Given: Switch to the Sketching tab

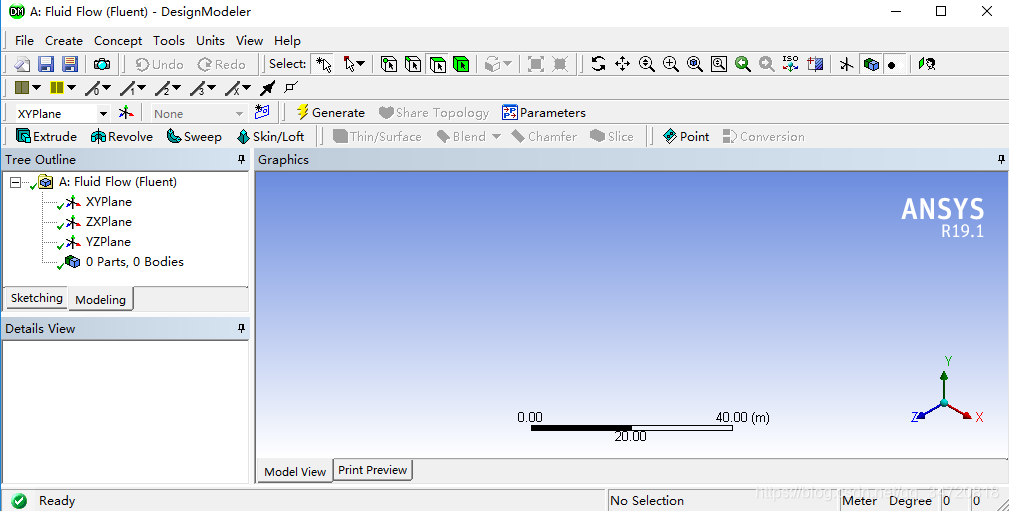Looking at the screenshot, I should tap(37, 298).
